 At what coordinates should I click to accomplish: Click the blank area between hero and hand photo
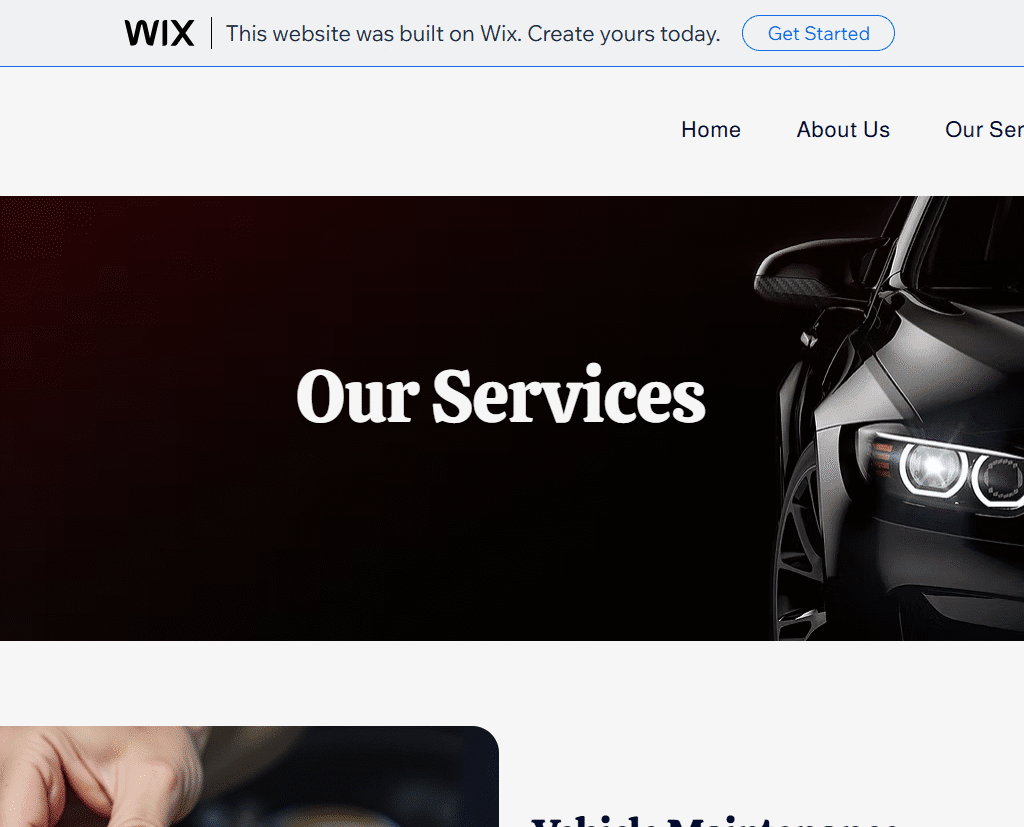coord(512,683)
